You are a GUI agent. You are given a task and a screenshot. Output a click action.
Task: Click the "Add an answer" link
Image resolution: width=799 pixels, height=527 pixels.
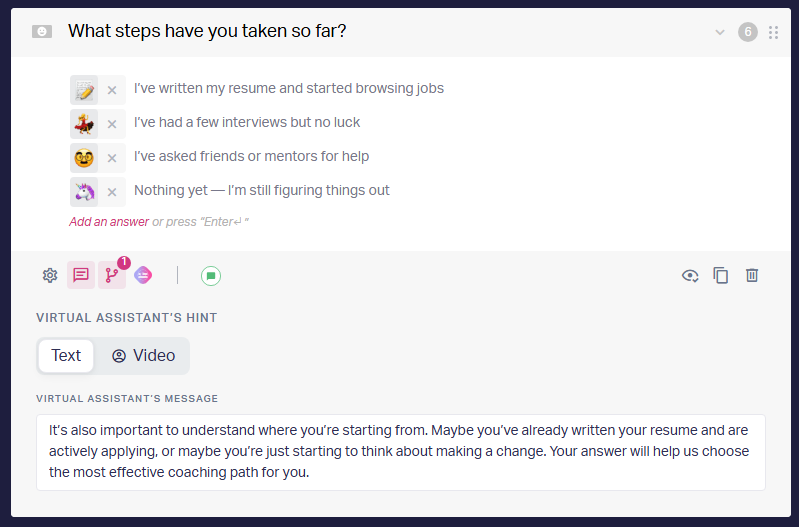[x=109, y=222]
